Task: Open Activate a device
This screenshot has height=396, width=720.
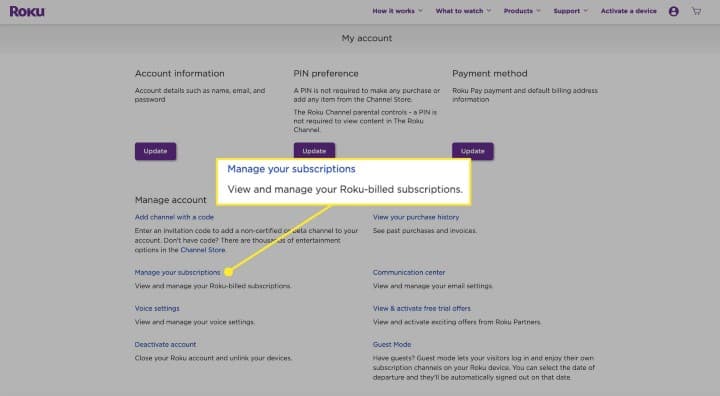Action: click(629, 11)
